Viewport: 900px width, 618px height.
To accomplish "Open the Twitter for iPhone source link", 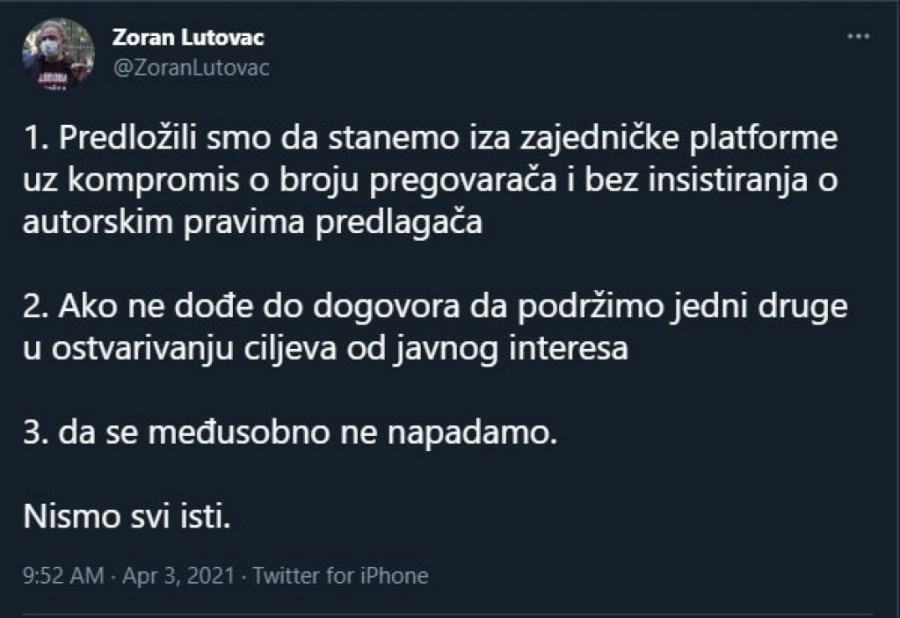I will pyautogui.click(x=341, y=576).
